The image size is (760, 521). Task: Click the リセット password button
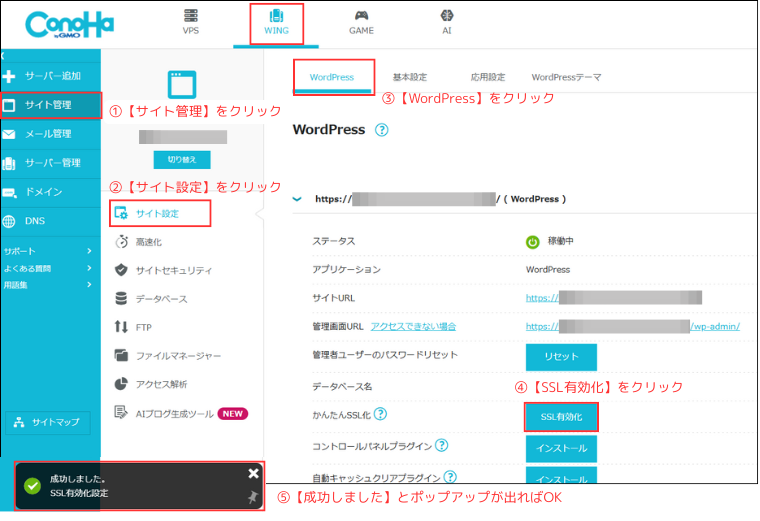coord(561,357)
